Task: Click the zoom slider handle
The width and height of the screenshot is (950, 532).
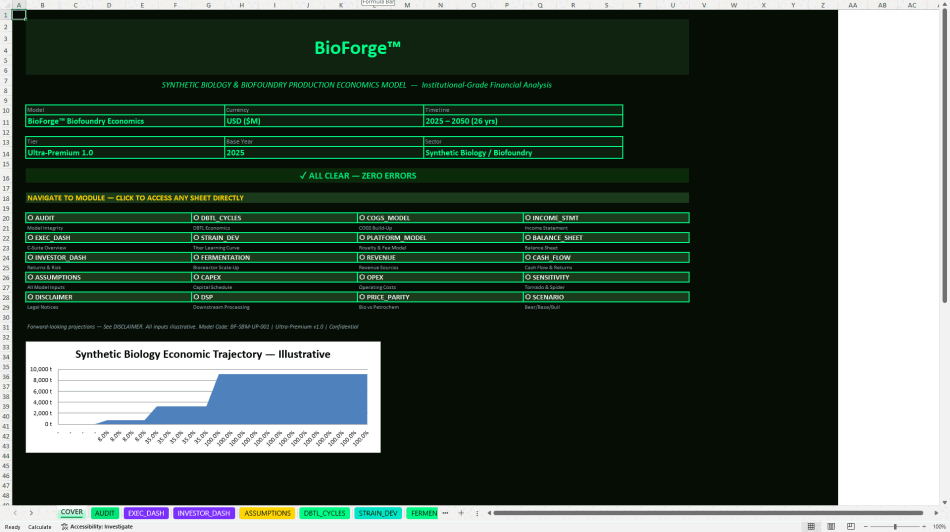Action: point(895,527)
